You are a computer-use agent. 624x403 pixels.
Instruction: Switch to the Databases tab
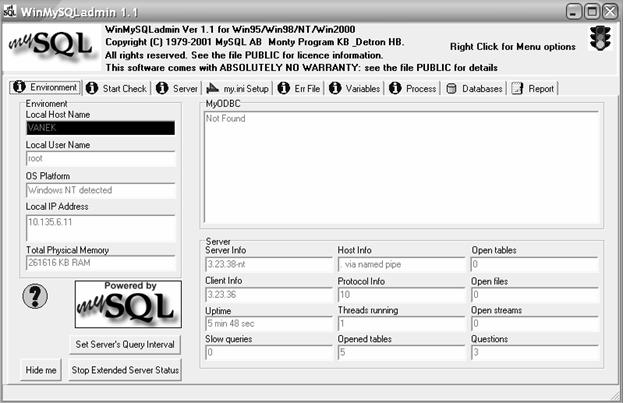[x=474, y=88]
